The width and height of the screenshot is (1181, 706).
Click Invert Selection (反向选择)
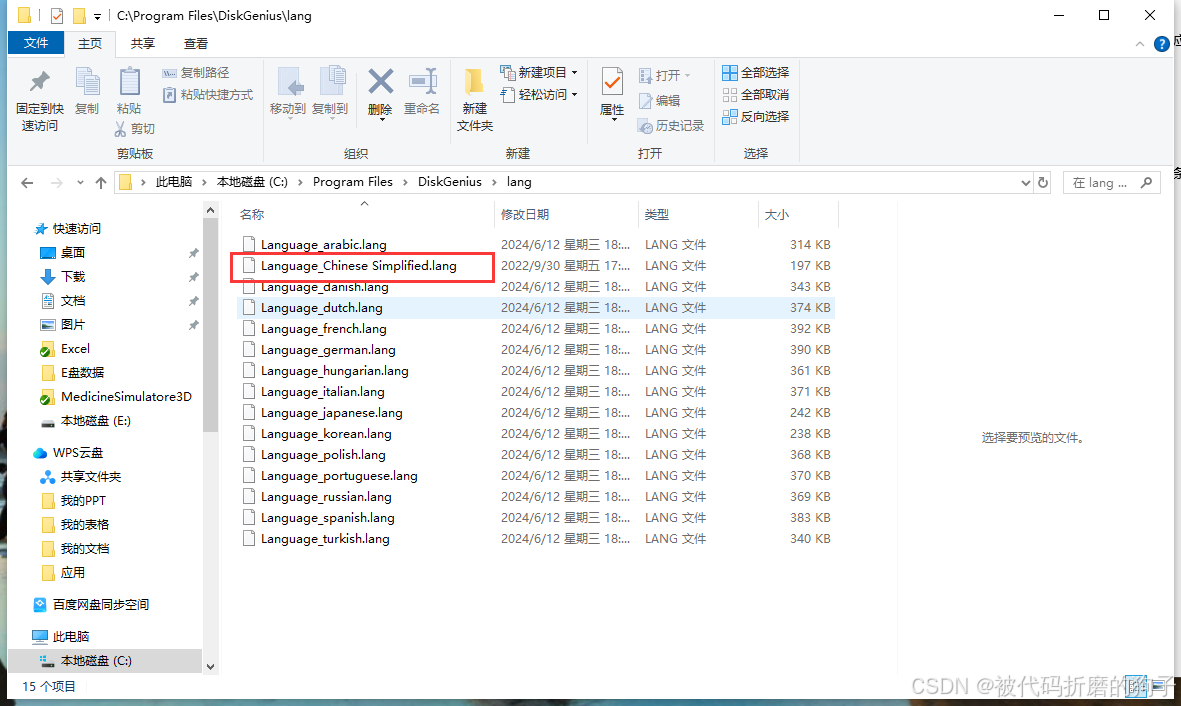tap(755, 117)
